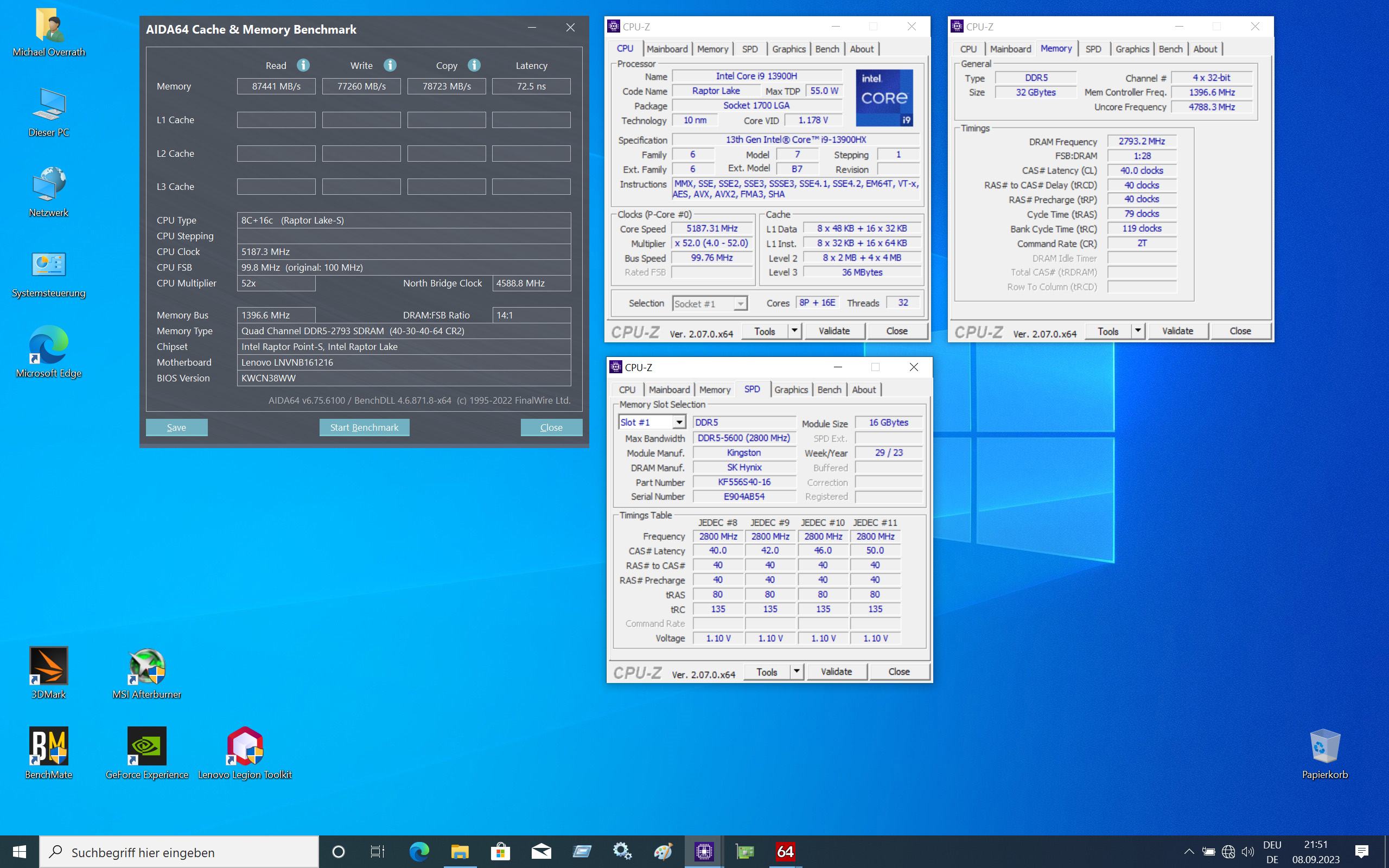Image resolution: width=1389 pixels, height=868 pixels.
Task: Open Graphics tab in CPU-Z Memory window
Action: [1132, 49]
